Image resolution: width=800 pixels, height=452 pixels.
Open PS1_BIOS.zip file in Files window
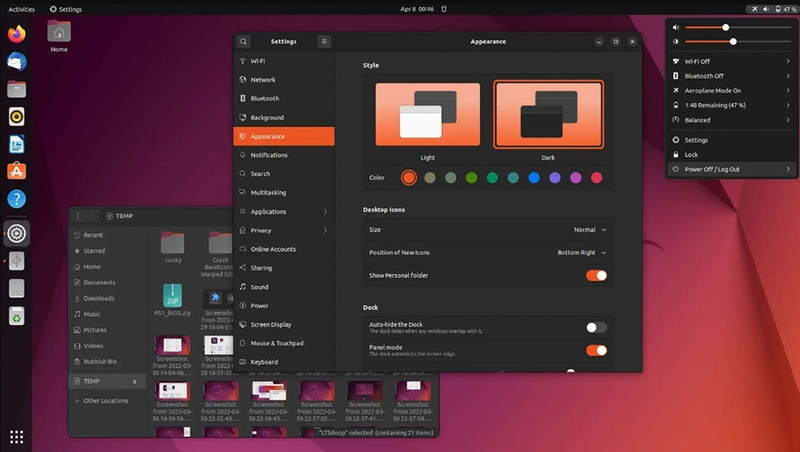[172, 300]
